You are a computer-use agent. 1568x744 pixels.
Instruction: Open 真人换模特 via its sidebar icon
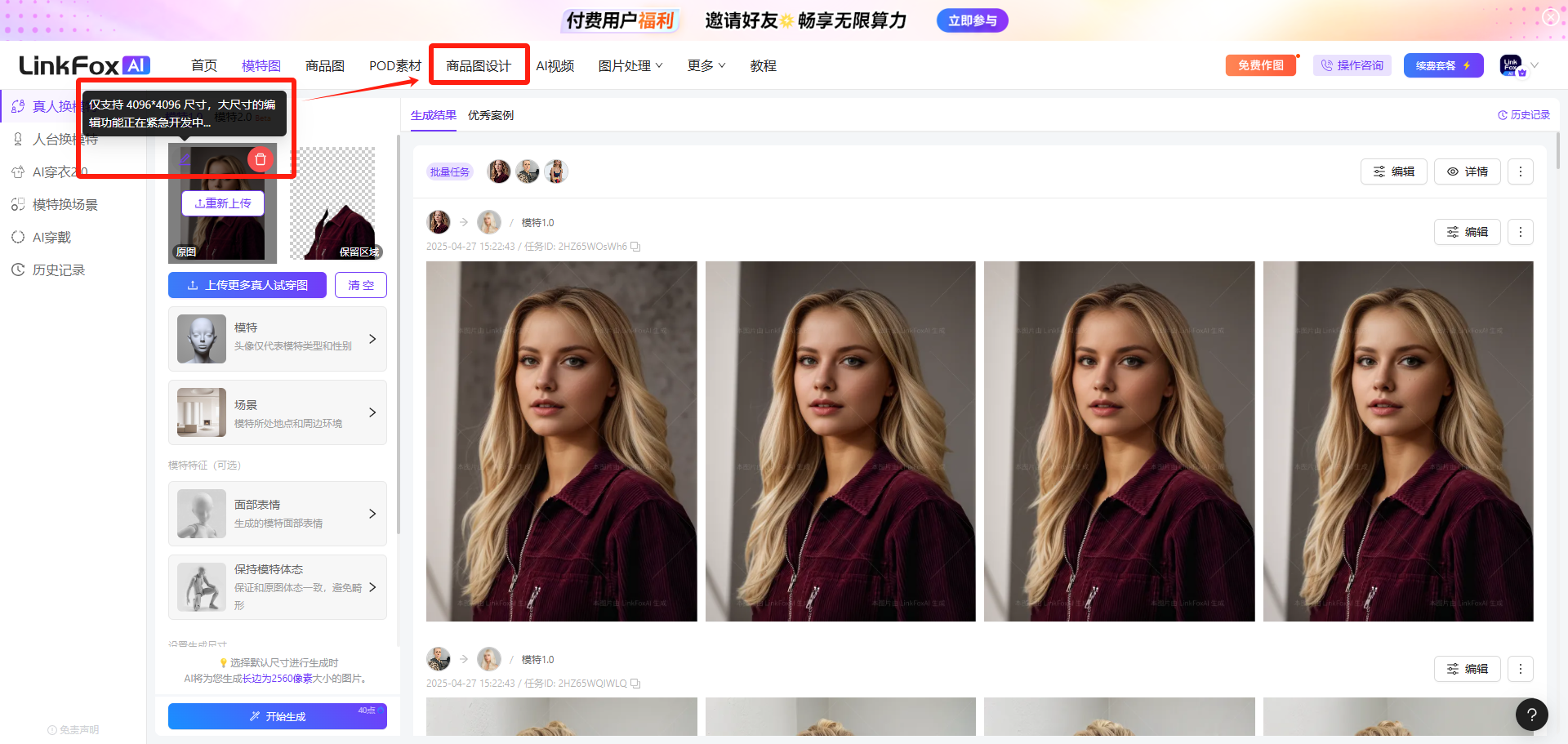pos(18,106)
